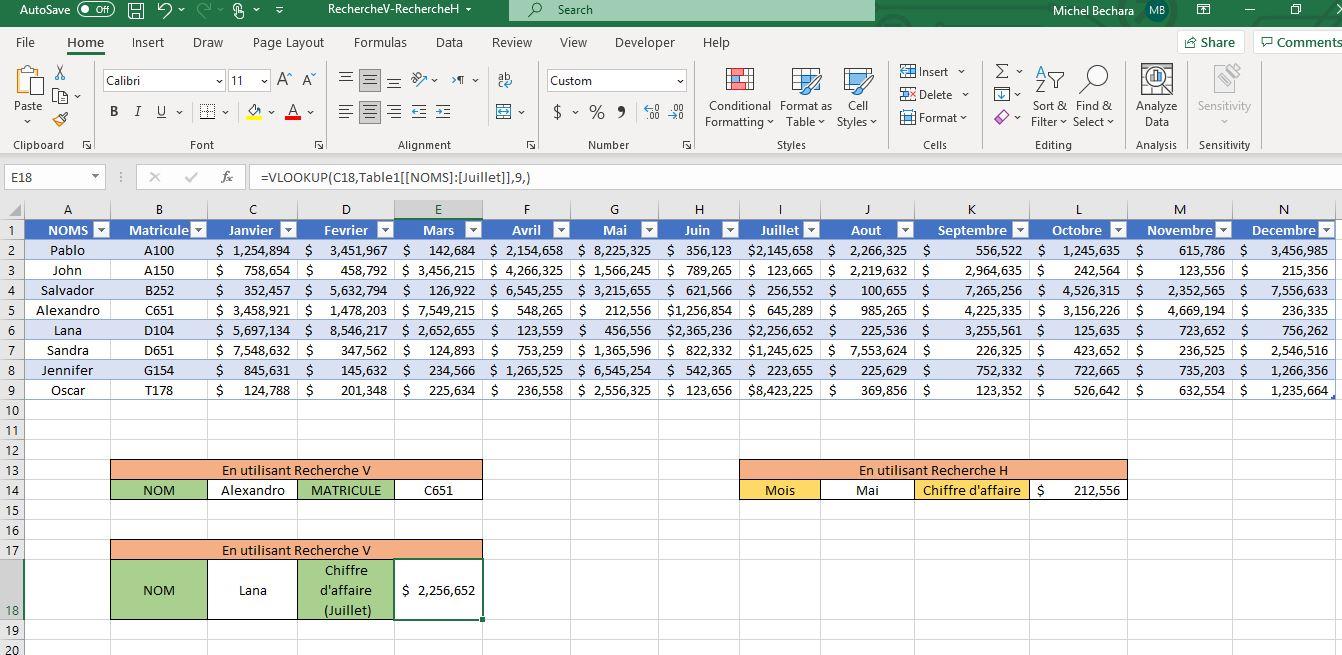Click the Share button
The image size is (1342, 655).
click(1209, 42)
